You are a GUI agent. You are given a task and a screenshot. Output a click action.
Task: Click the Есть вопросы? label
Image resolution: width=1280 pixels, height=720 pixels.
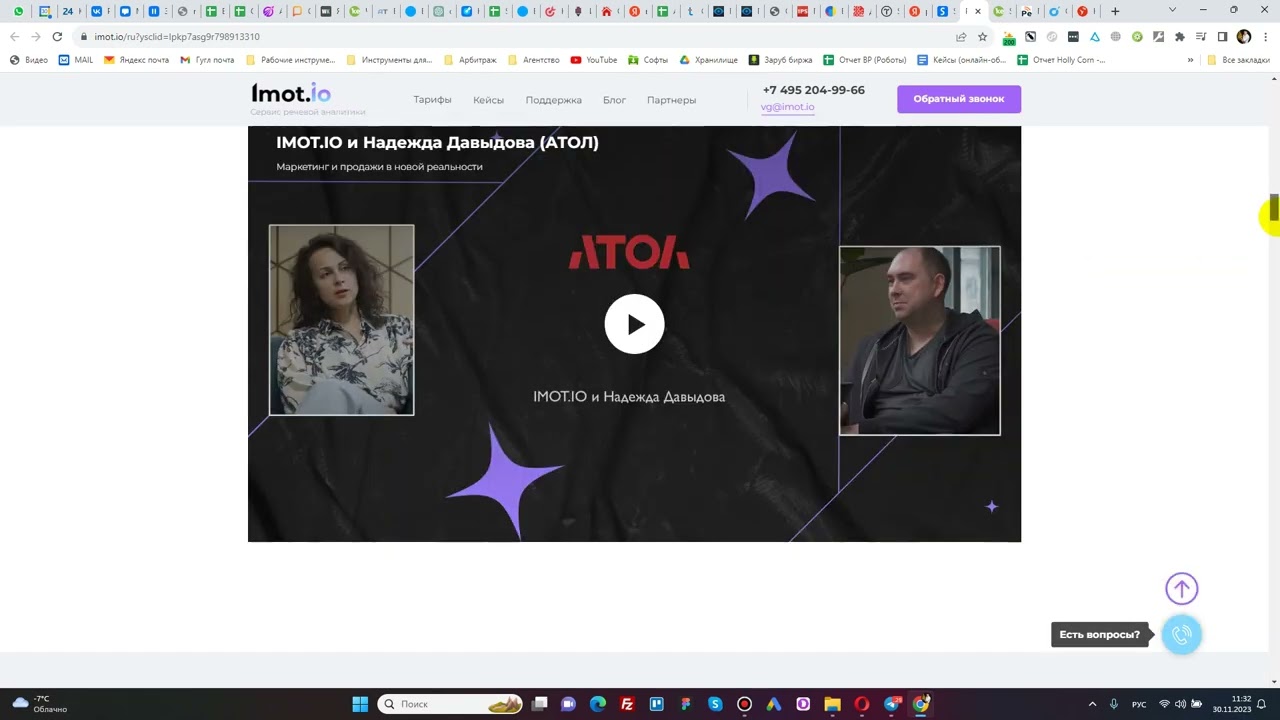1099,634
